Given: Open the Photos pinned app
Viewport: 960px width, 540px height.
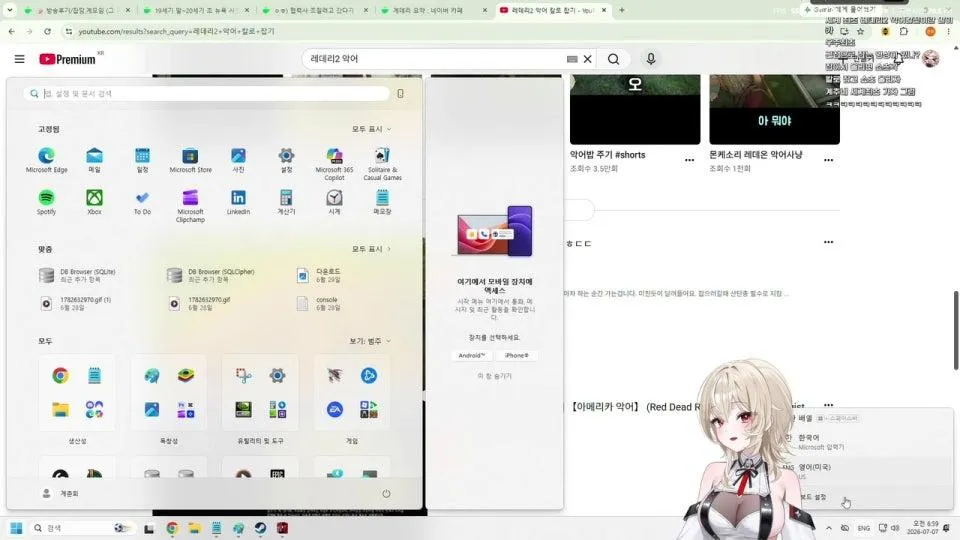Looking at the screenshot, I should 238,160.
